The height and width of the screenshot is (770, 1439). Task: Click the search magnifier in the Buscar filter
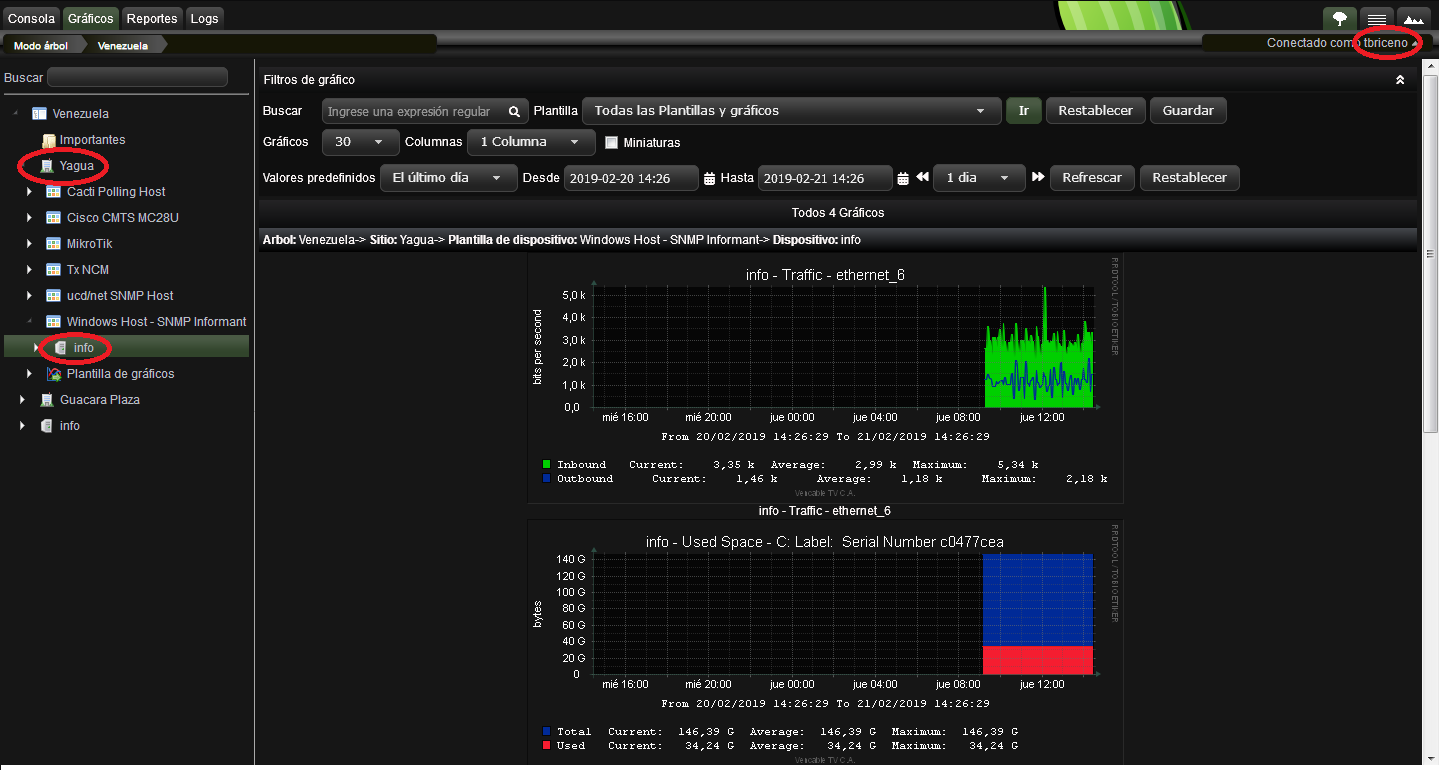(514, 111)
